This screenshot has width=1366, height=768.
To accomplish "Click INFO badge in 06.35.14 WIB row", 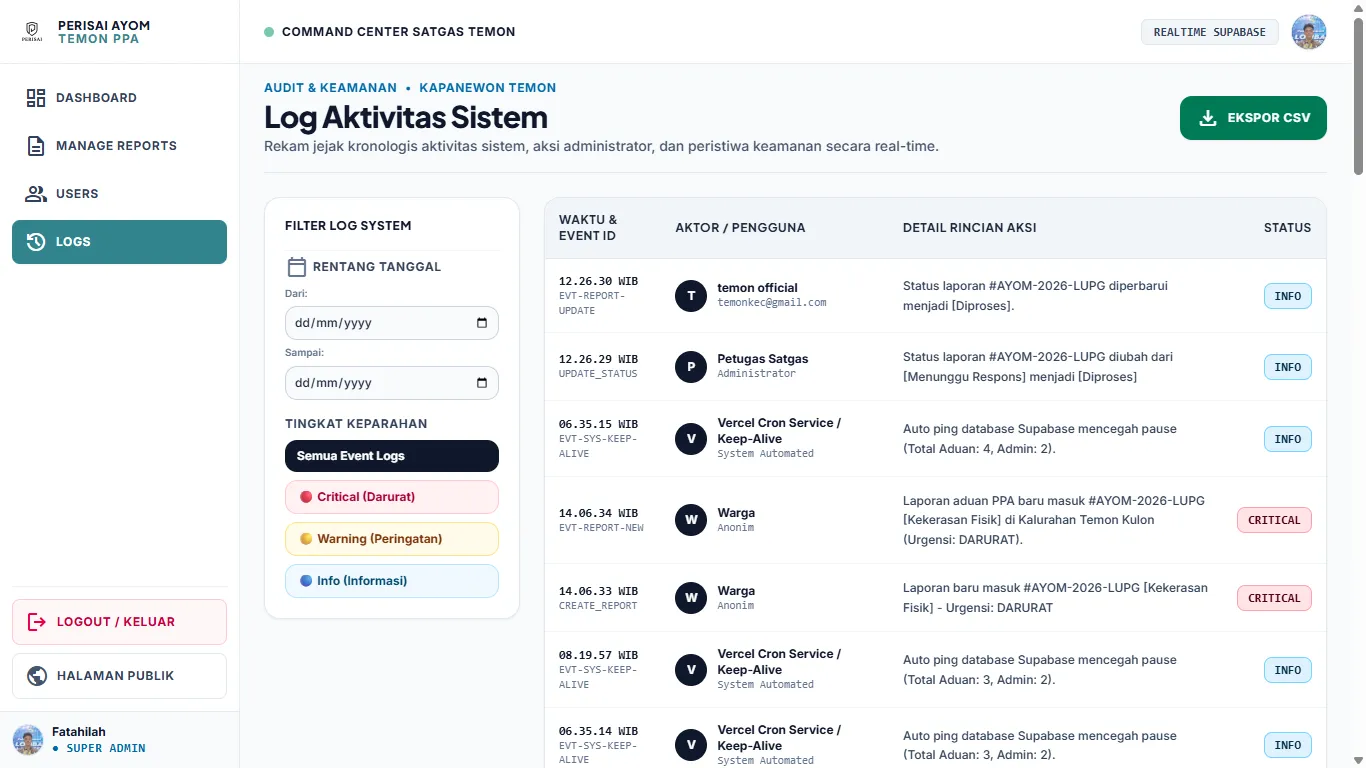I will pyautogui.click(x=1288, y=745).
